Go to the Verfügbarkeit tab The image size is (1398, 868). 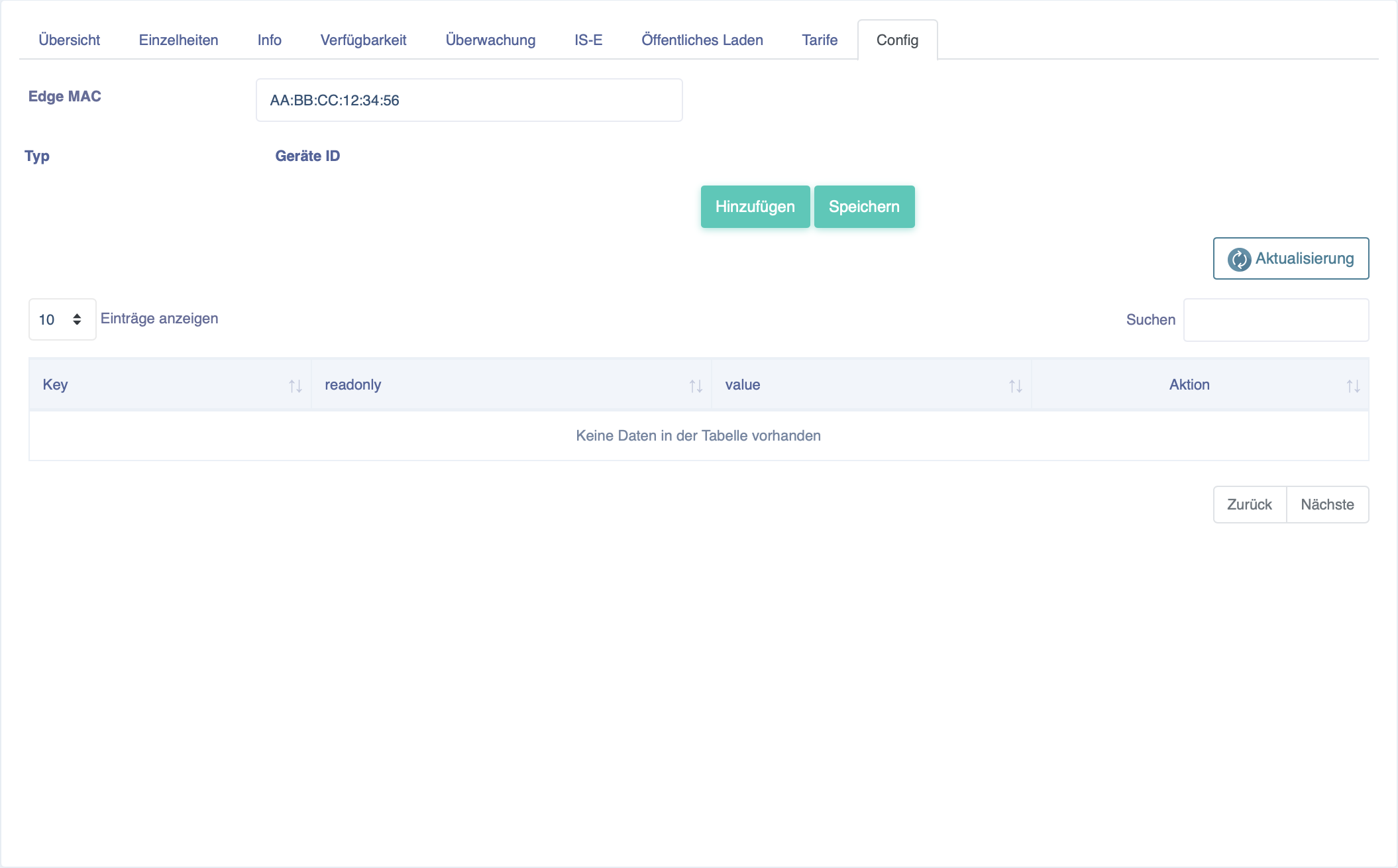point(363,40)
